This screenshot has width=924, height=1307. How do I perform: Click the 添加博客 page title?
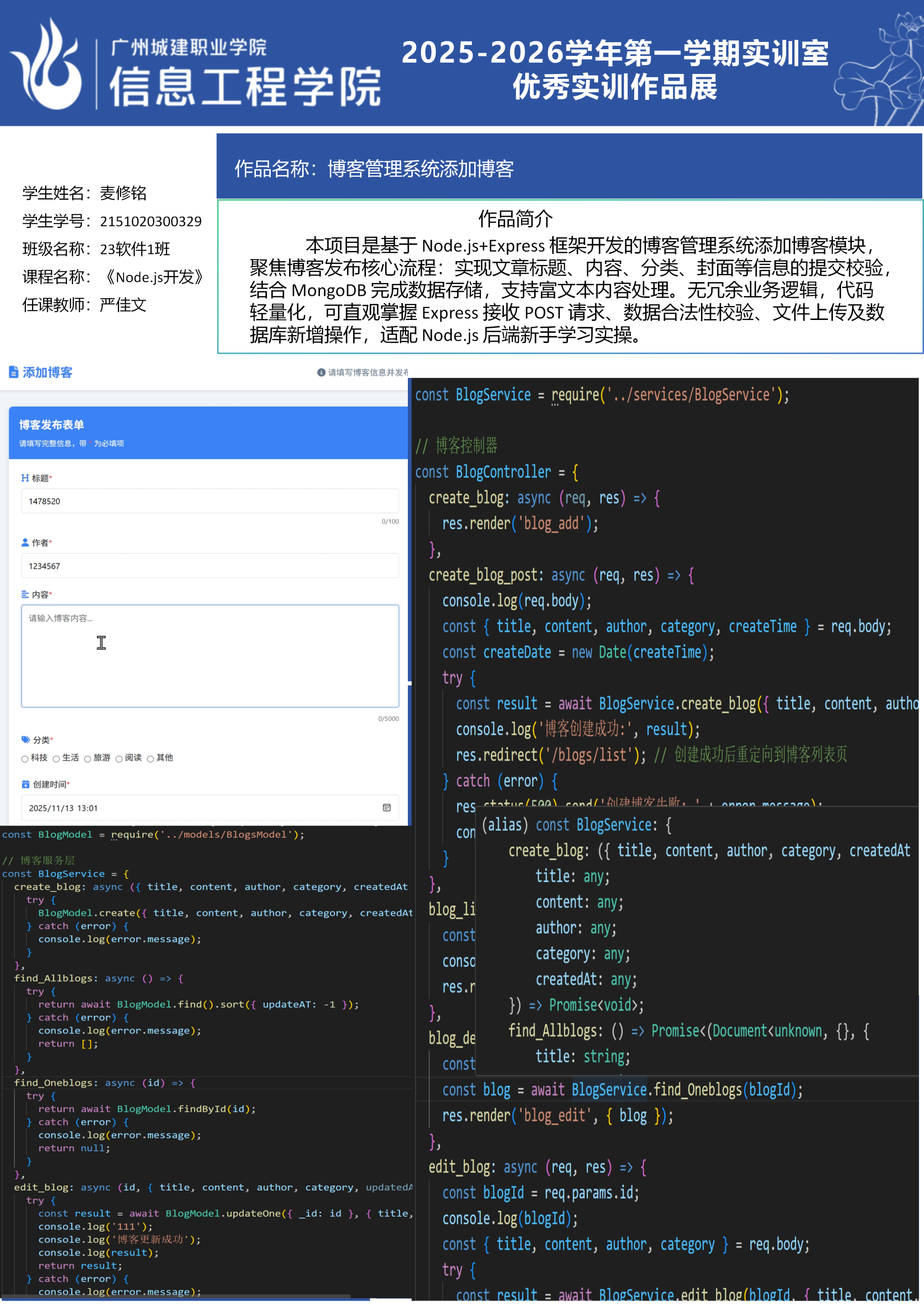pyautogui.click(x=48, y=372)
